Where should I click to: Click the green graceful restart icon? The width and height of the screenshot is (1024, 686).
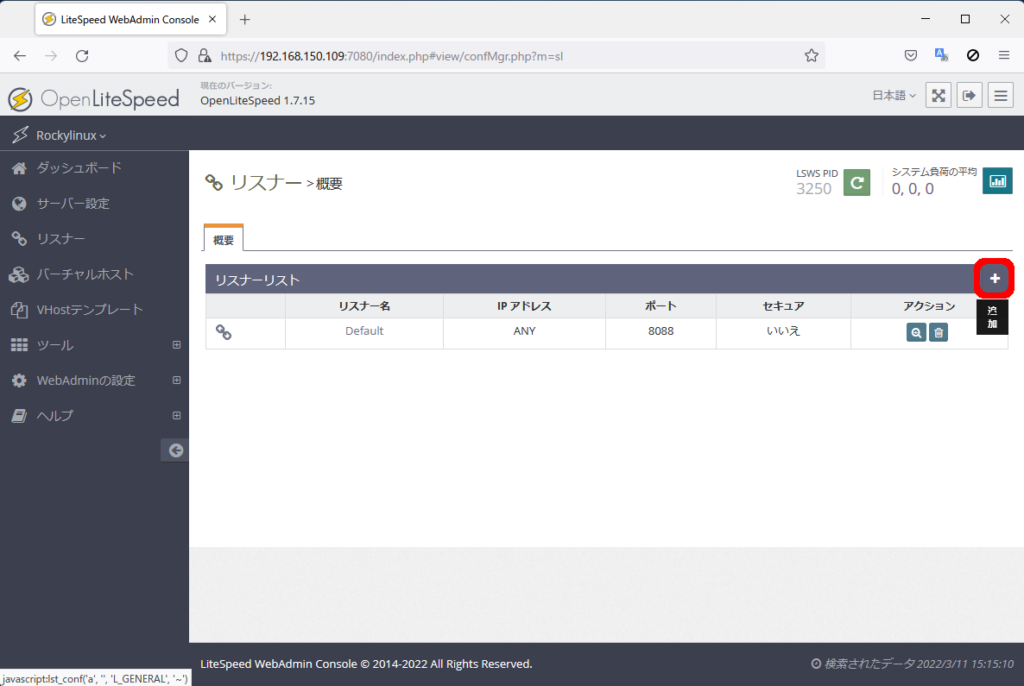click(856, 182)
